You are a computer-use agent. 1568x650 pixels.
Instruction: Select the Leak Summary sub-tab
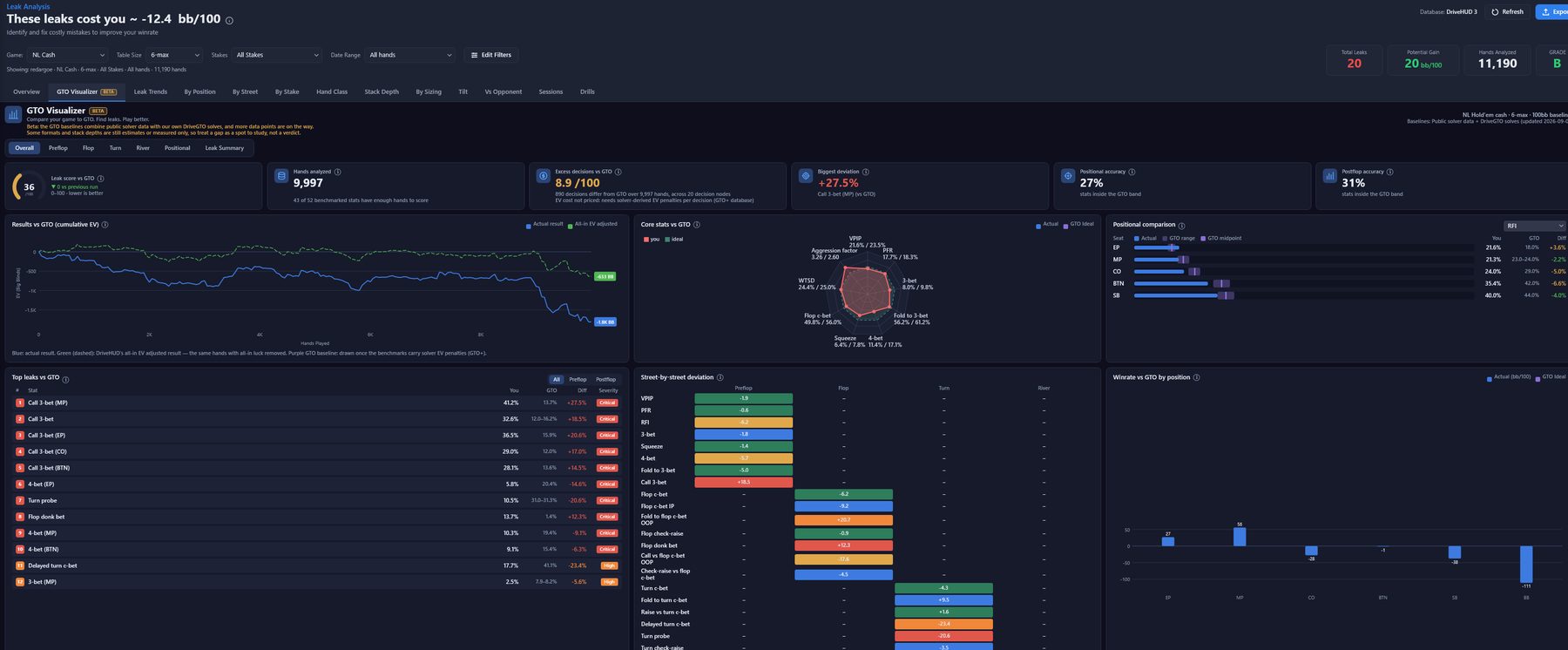(x=225, y=148)
